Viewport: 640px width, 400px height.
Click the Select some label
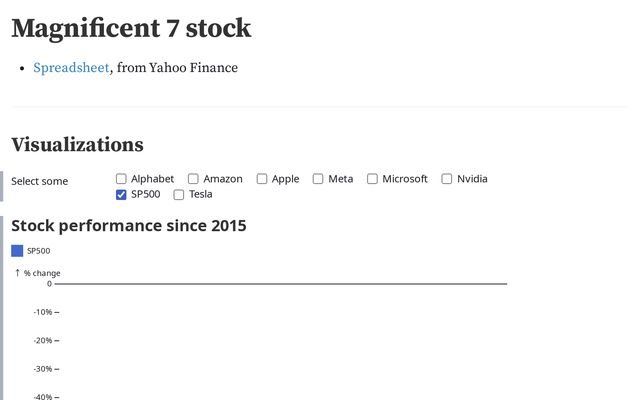pyautogui.click(x=40, y=181)
